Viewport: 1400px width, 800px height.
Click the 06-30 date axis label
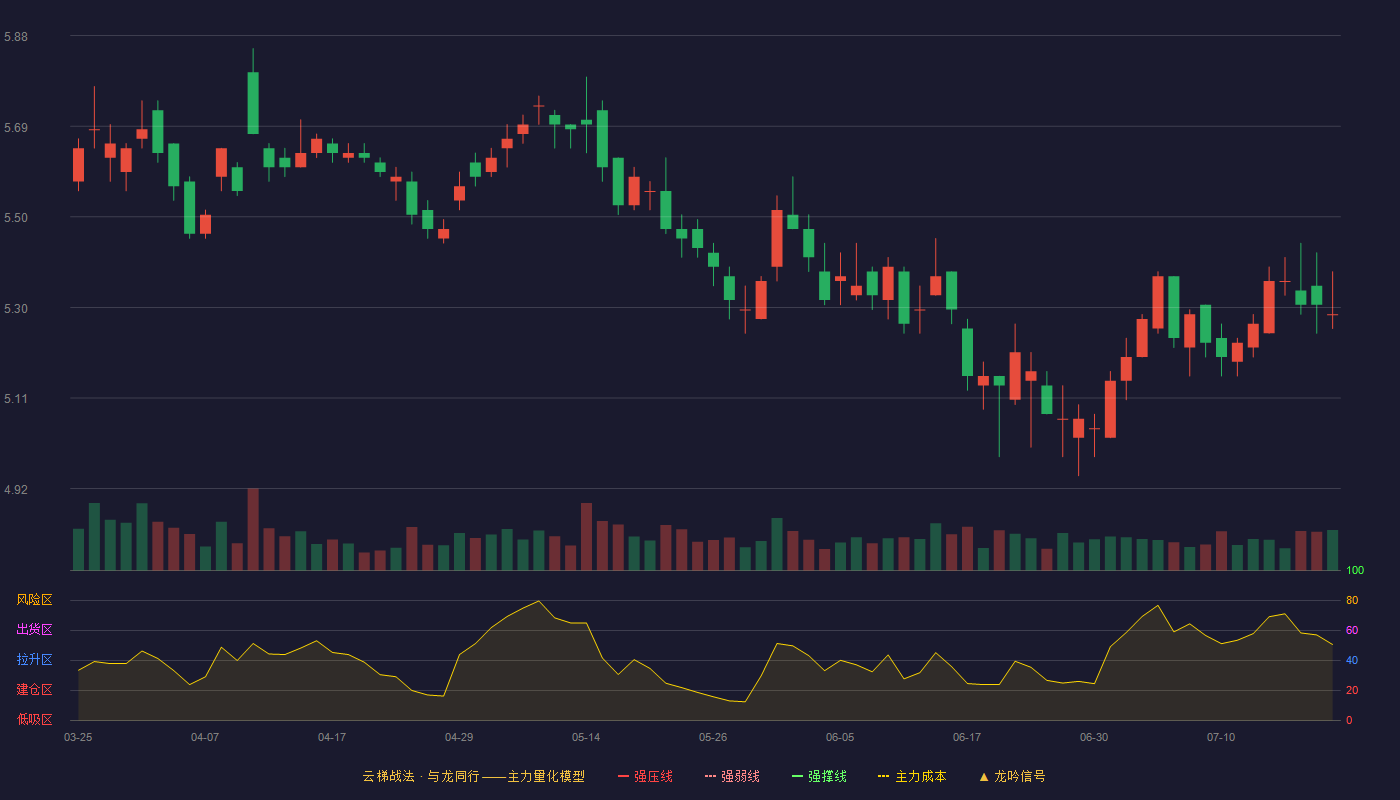[x=1094, y=737]
